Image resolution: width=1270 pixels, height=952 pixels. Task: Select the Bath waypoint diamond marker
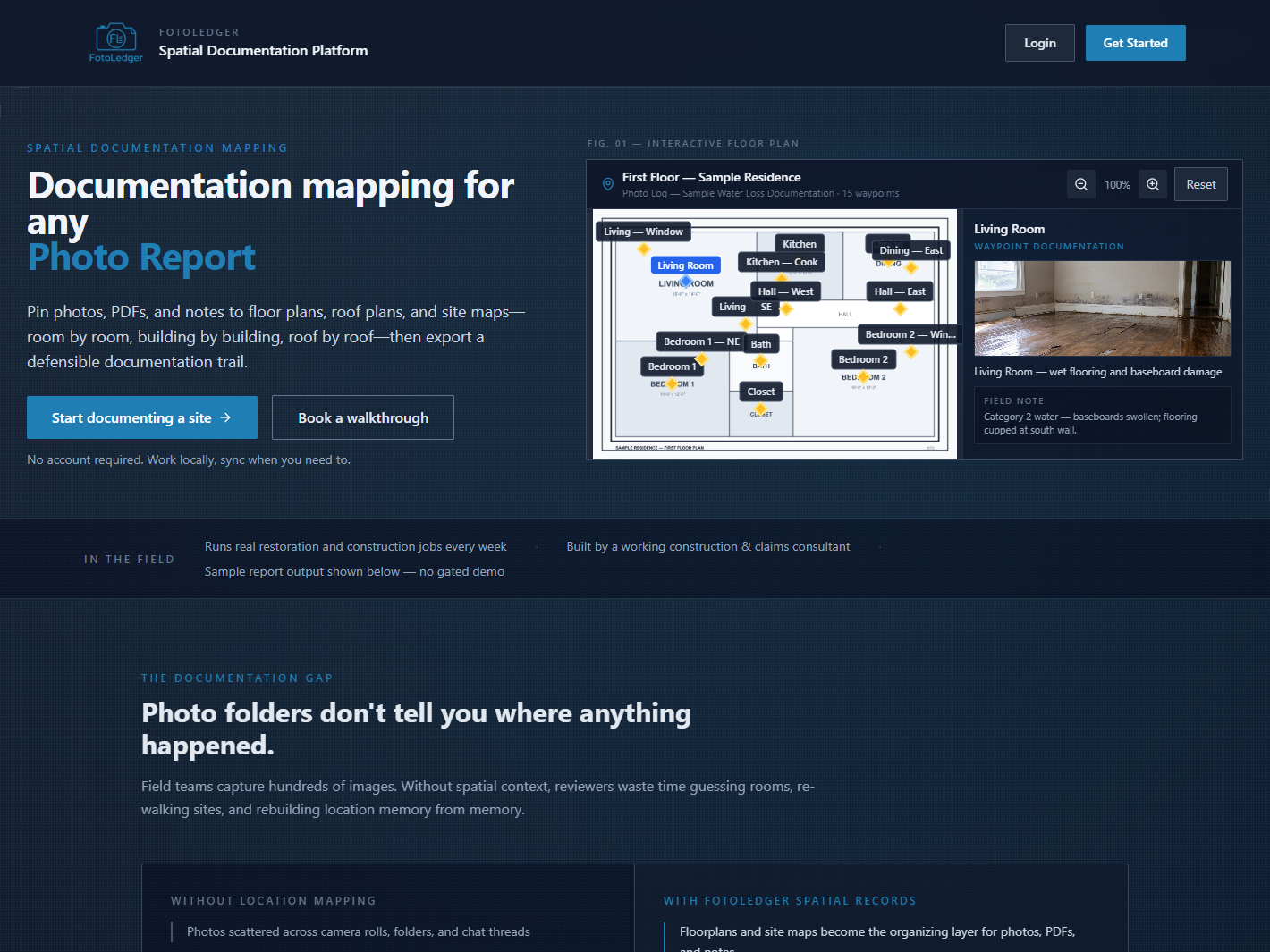tap(761, 361)
